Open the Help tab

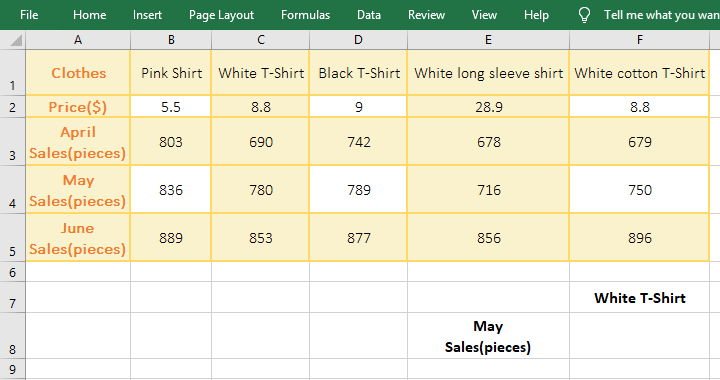click(536, 15)
